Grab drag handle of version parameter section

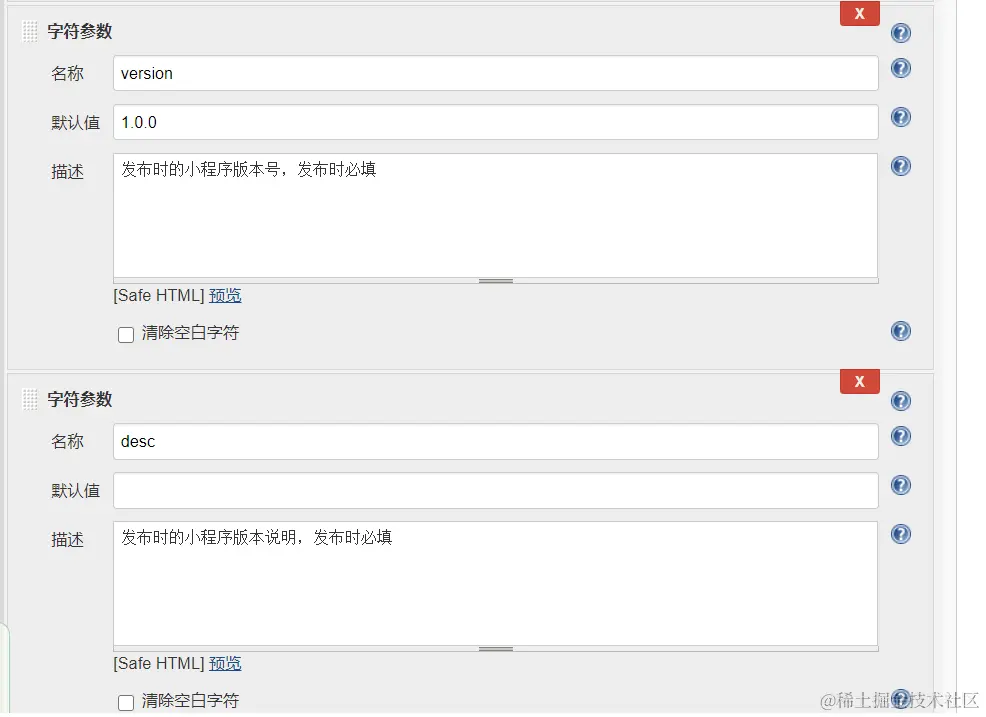point(30,31)
